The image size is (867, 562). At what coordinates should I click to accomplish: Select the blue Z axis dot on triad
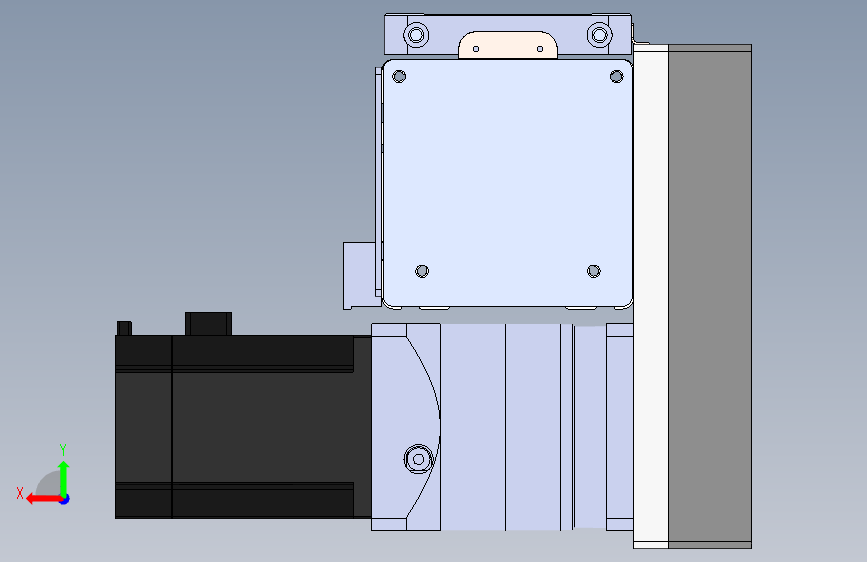[64, 499]
